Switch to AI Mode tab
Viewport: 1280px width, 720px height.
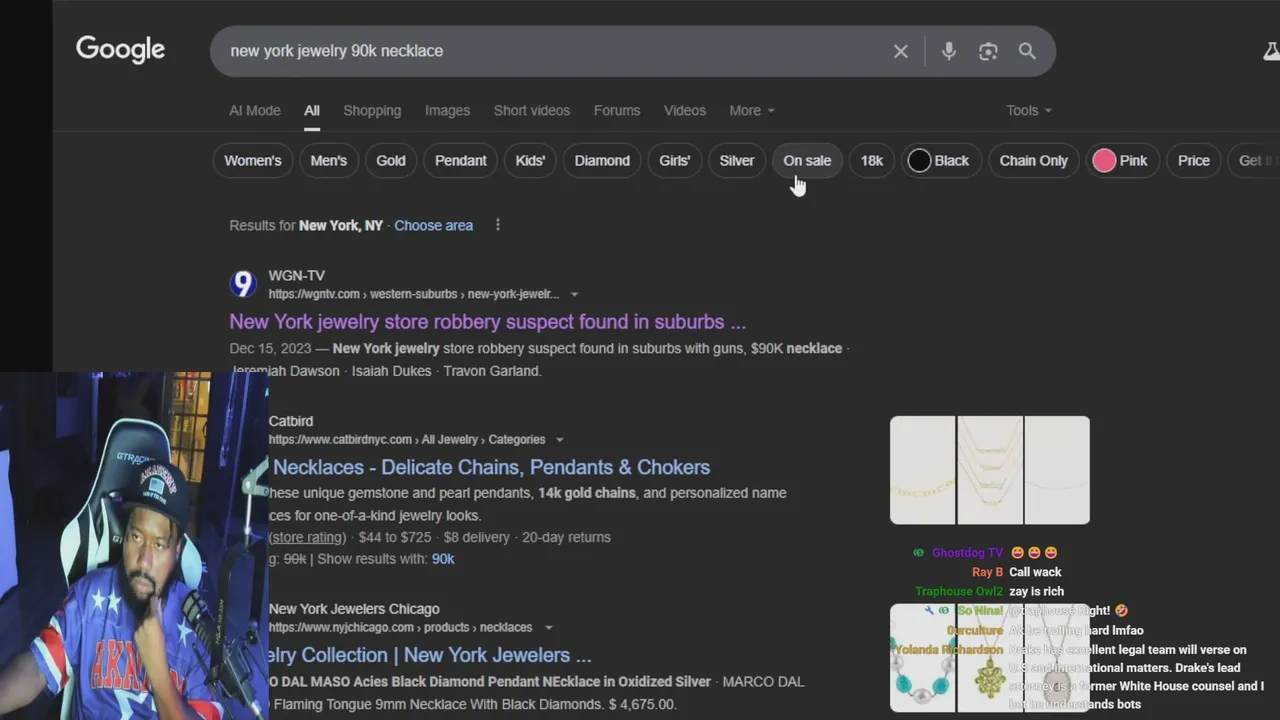click(255, 110)
